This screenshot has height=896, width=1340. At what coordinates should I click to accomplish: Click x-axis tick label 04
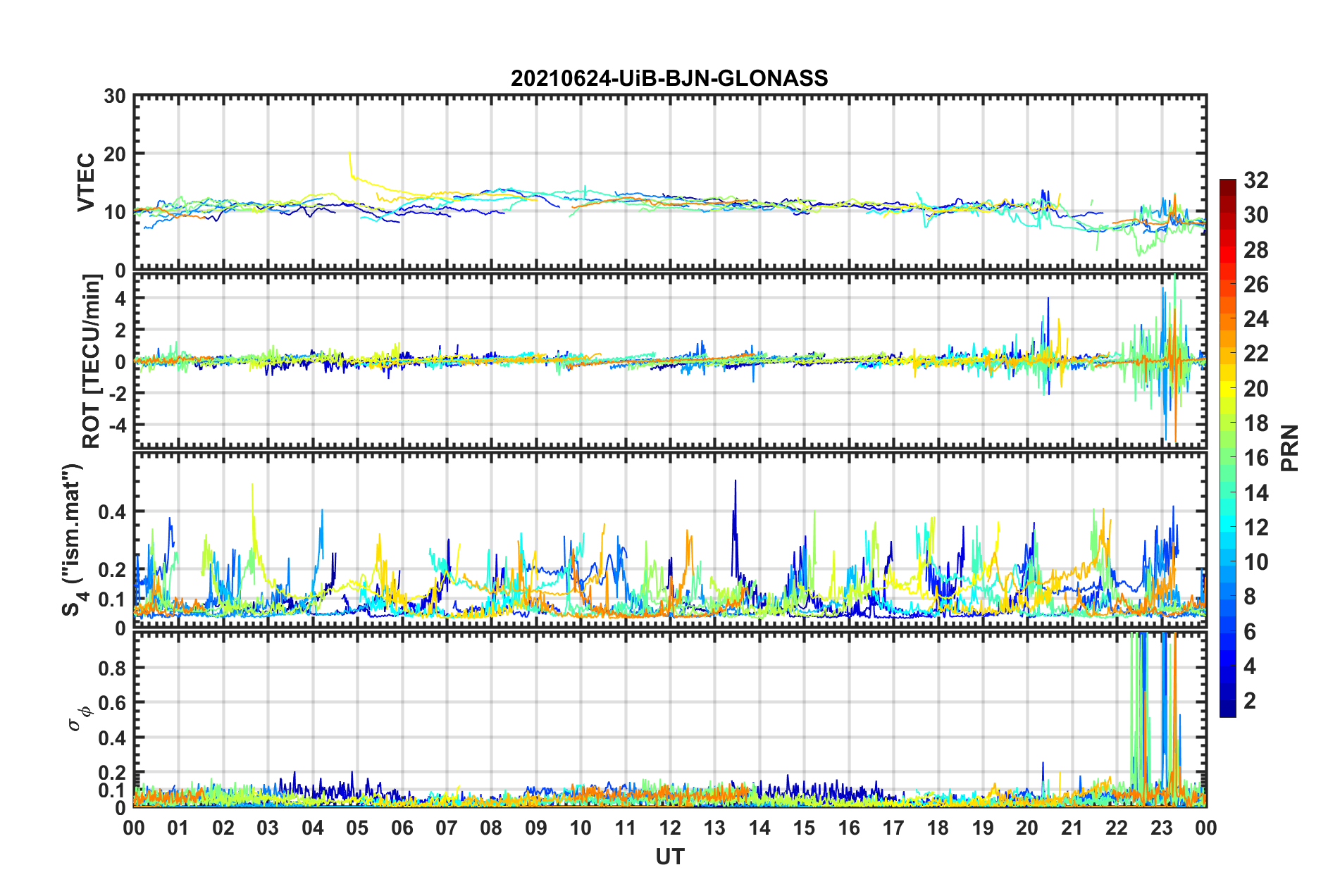(x=313, y=828)
